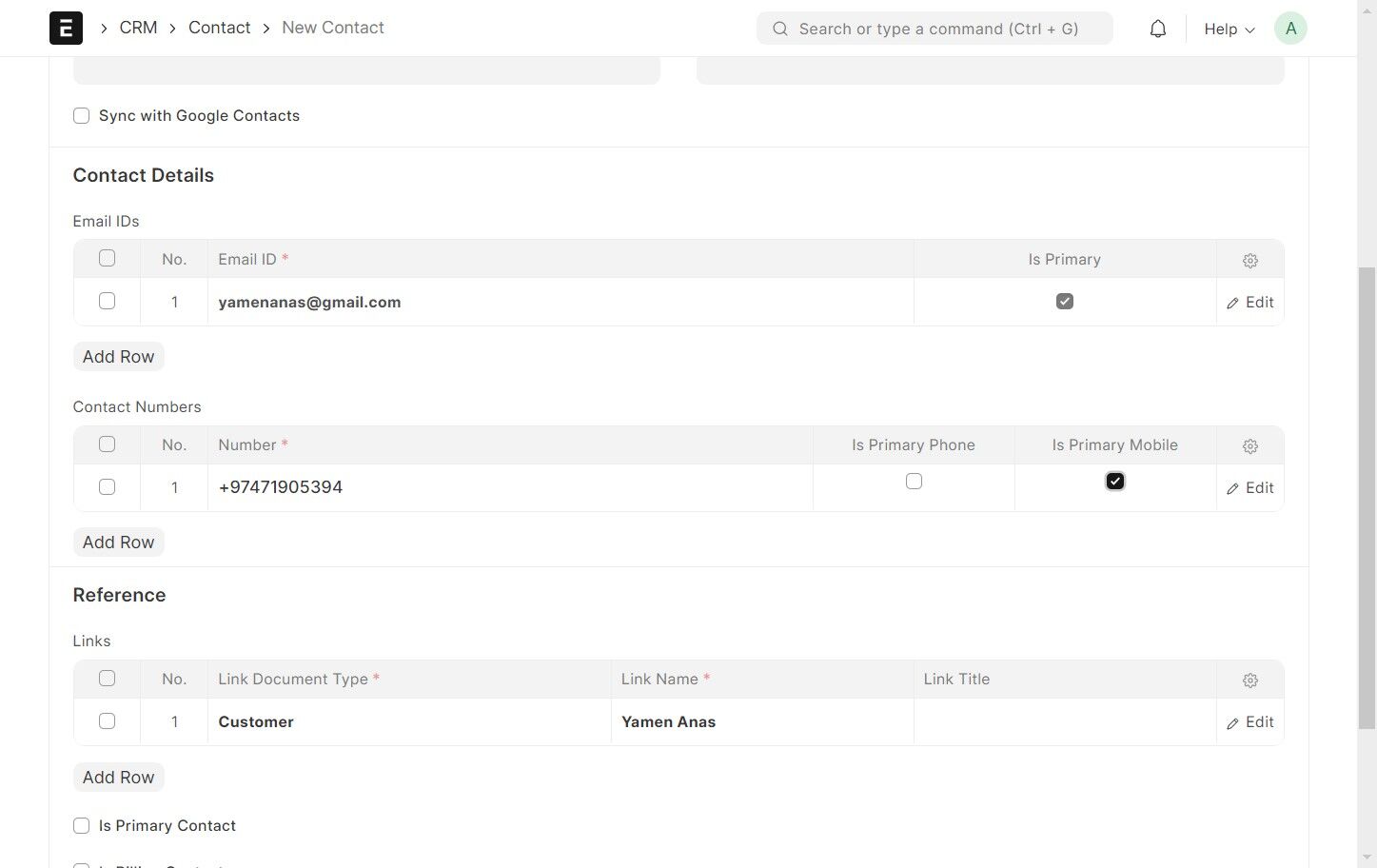
Task: Toggle Is Primary Phone checkbox
Action: pyautogui.click(x=914, y=482)
